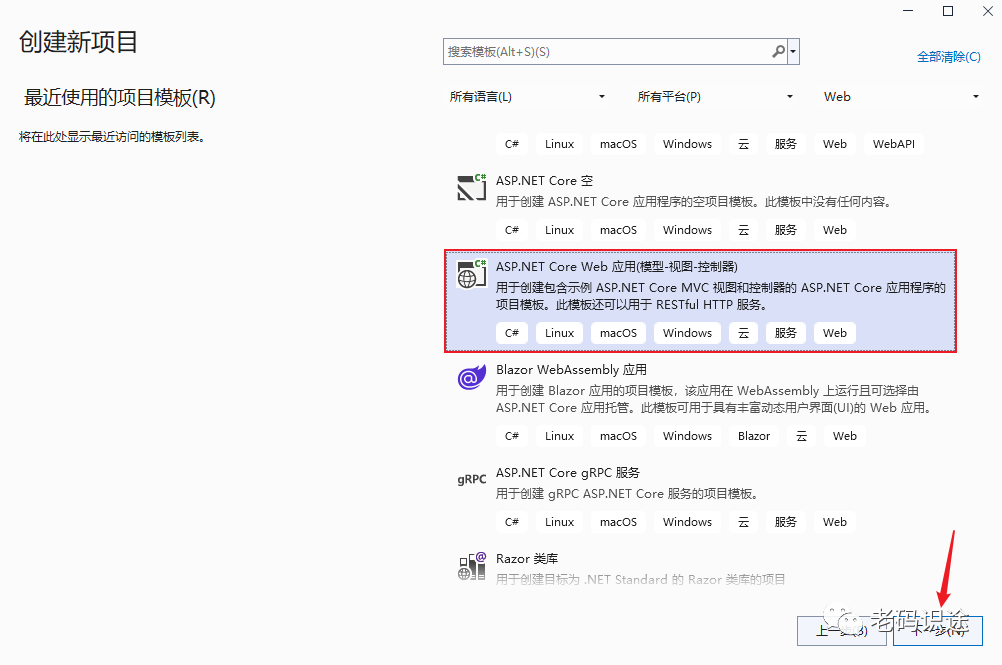This screenshot has height=665, width=1002.
Task: Click the Windows tag under the MVC template
Action: click(x=687, y=333)
